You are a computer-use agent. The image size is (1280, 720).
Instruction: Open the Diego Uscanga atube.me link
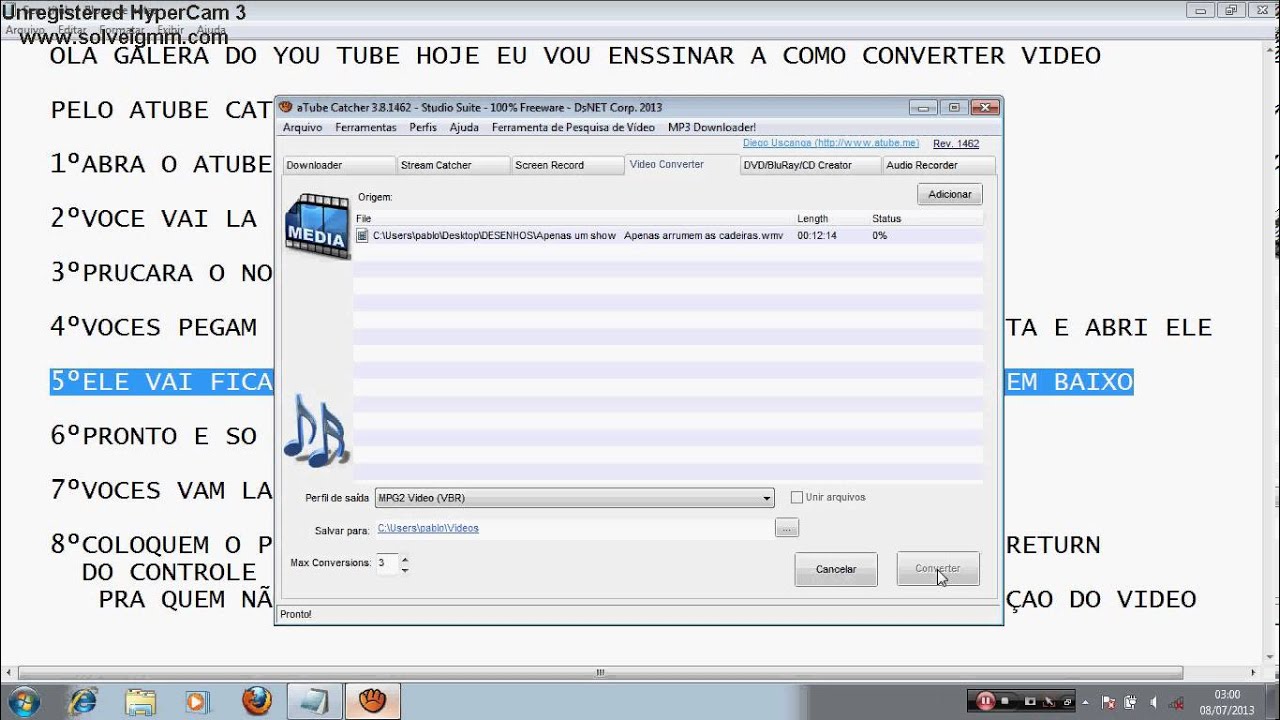click(x=831, y=144)
